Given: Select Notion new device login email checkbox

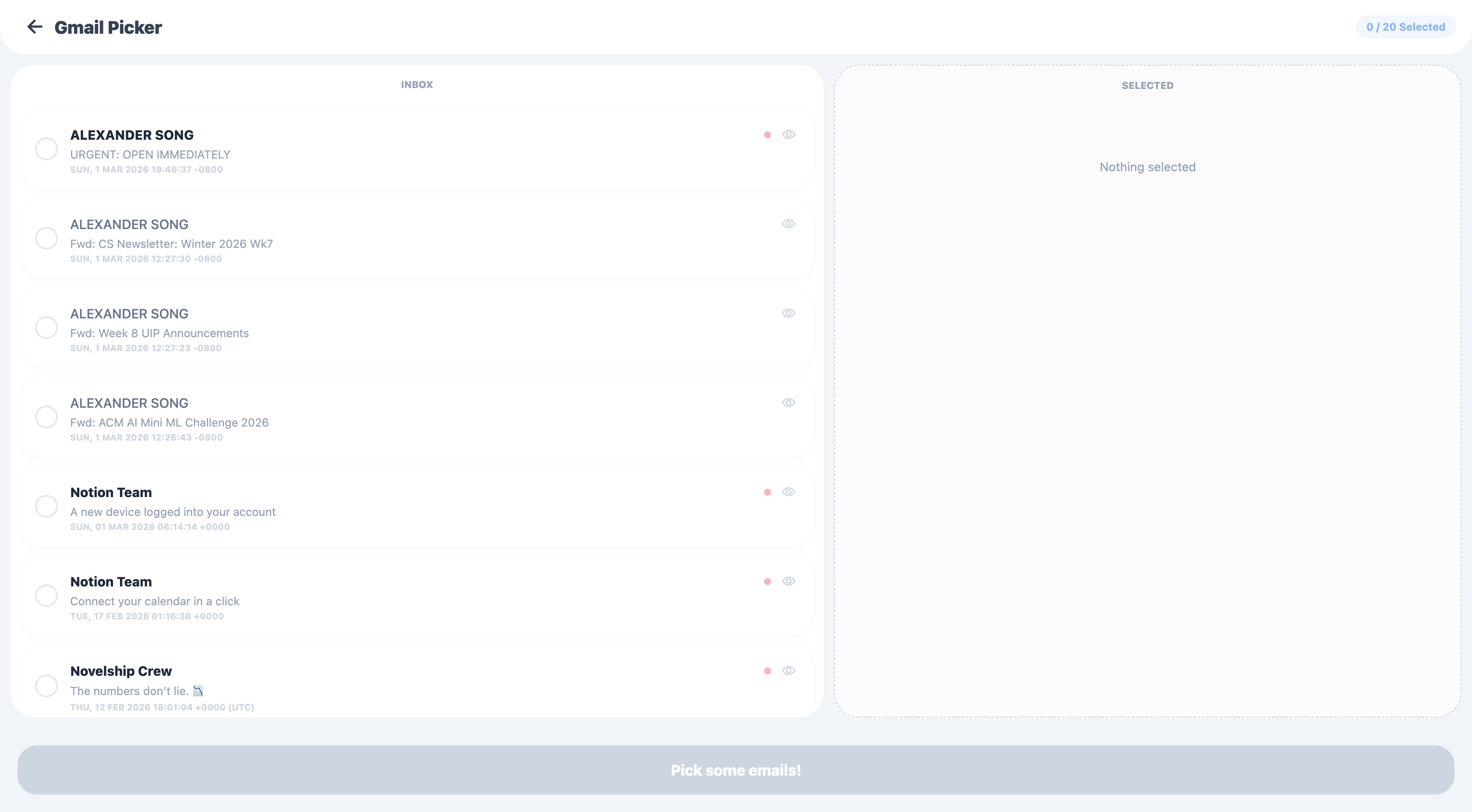Looking at the screenshot, I should pyautogui.click(x=46, y=506).
